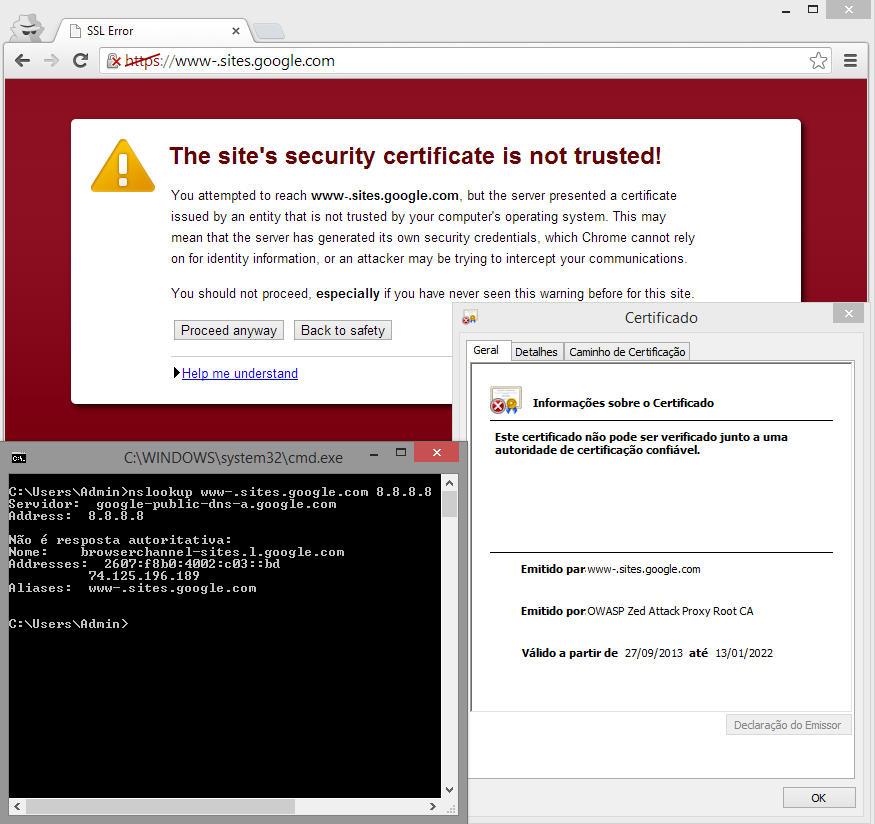
Task: Click the cmd vertical scrollbar down arrow
Action: [449, 789]
